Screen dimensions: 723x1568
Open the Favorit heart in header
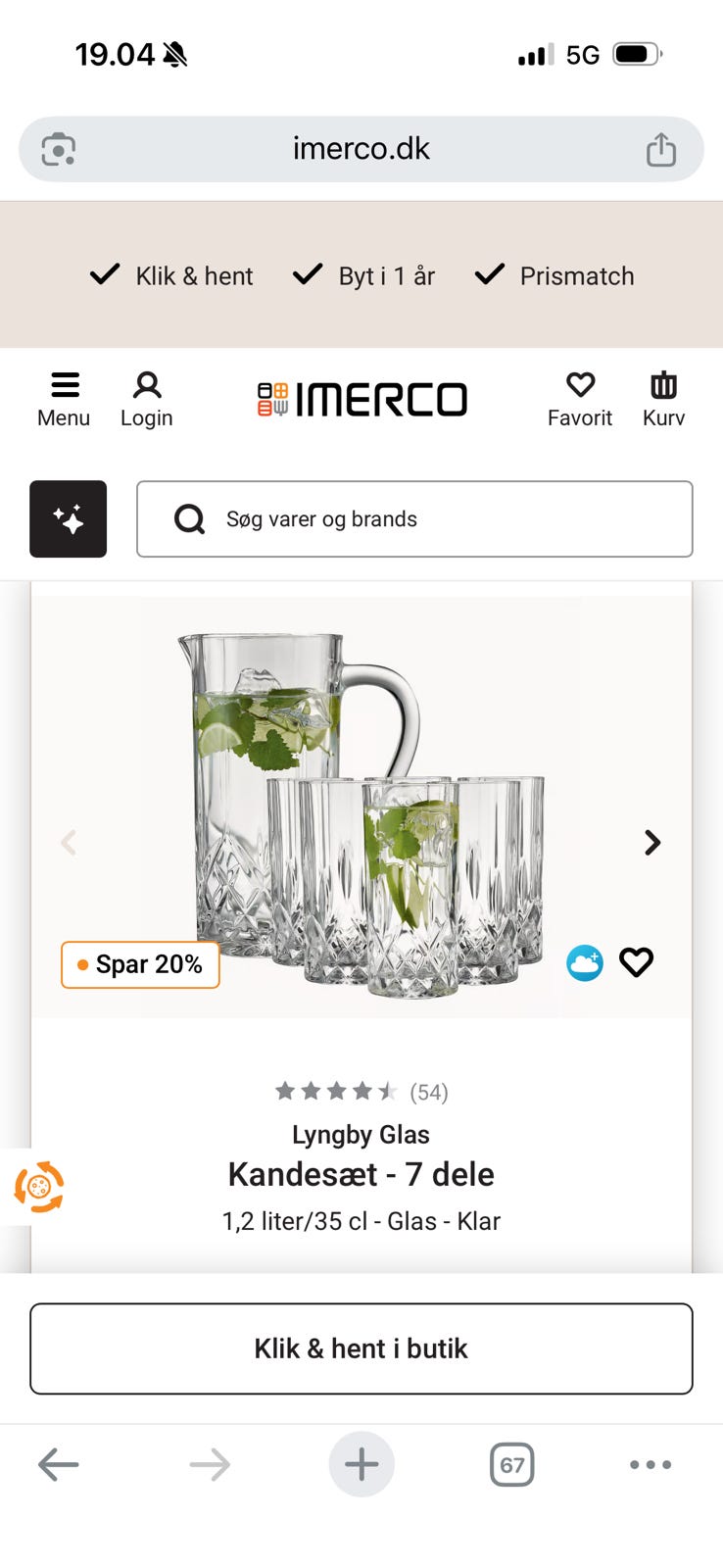pos(580,399)
